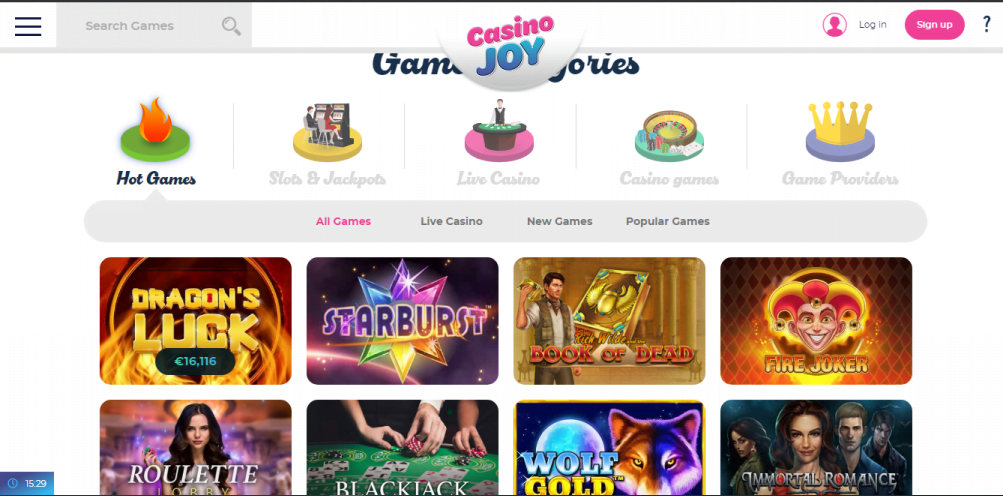Select the Hot Games flame icon
Screen dimensions: 1003x496
point(155,130)
